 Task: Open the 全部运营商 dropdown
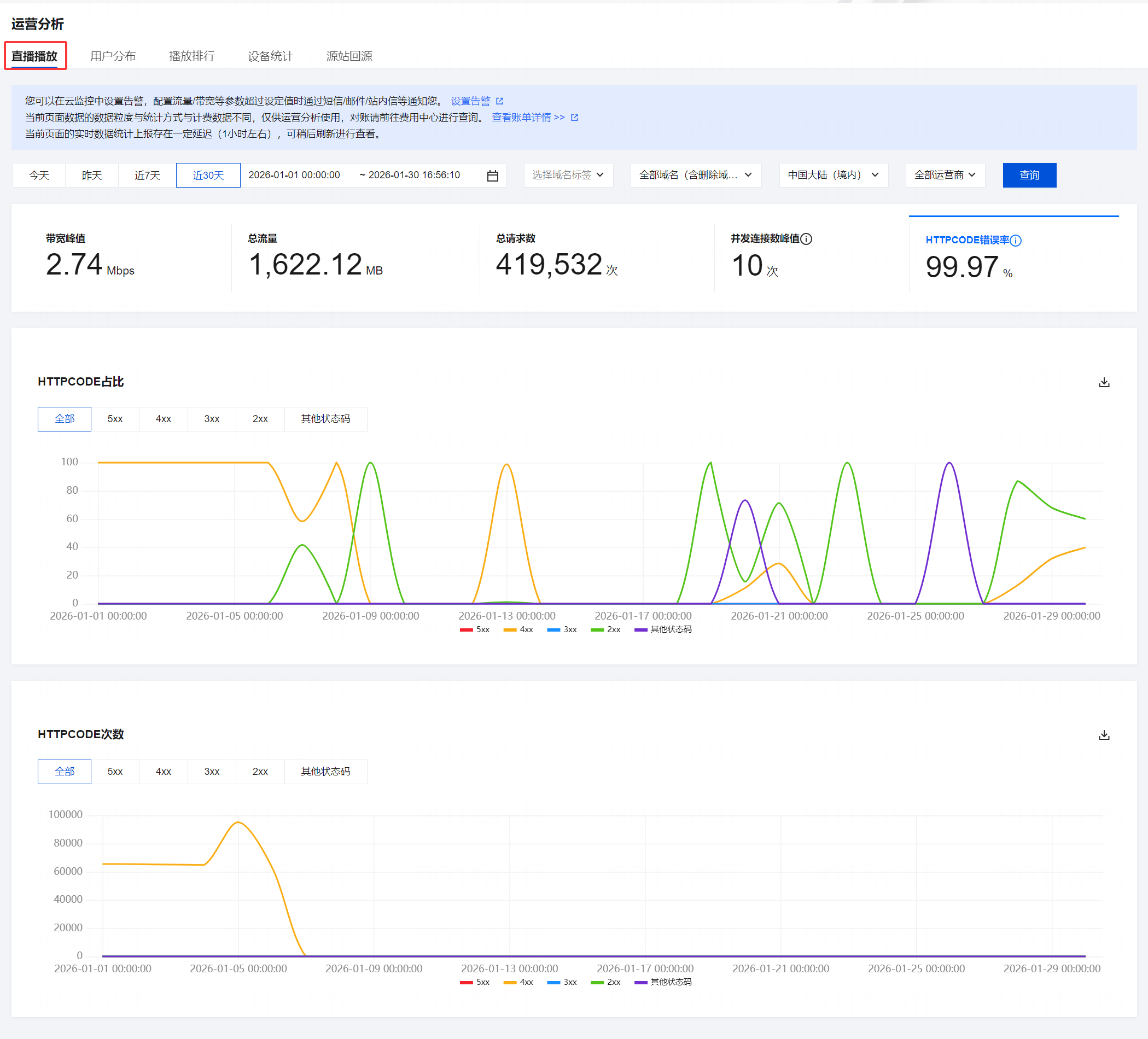945,176
